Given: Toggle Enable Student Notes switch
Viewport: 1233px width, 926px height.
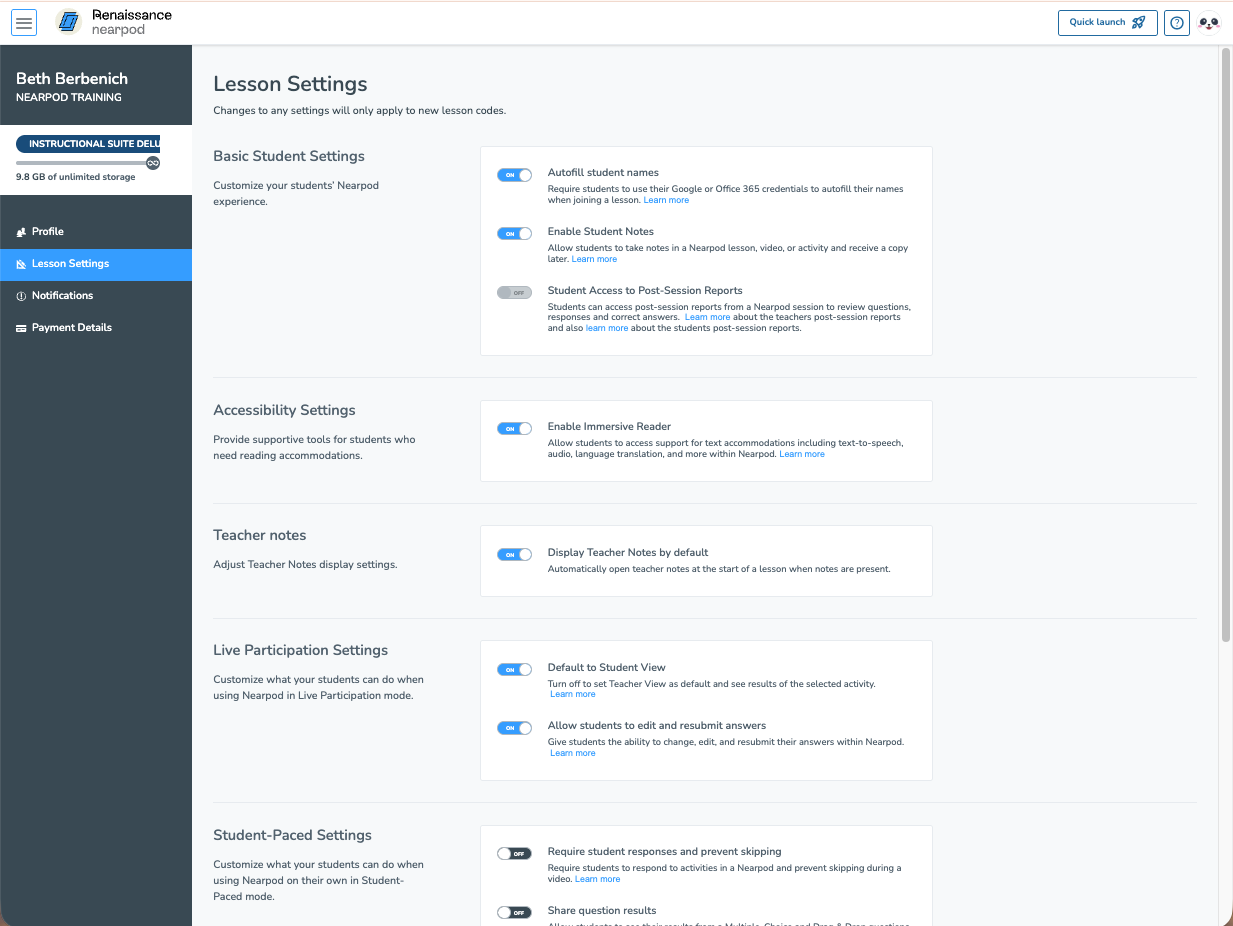Looking at the screenshot, I should coord(514,233).
